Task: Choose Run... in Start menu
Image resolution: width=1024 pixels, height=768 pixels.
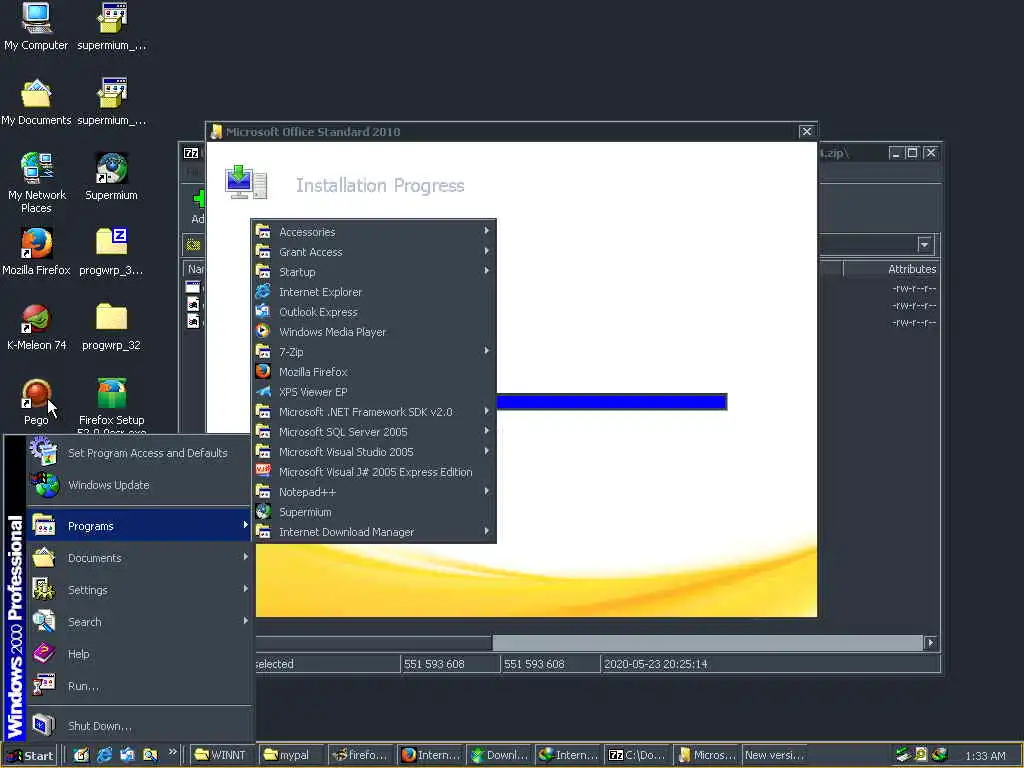Action: click(x=139, y=686)
